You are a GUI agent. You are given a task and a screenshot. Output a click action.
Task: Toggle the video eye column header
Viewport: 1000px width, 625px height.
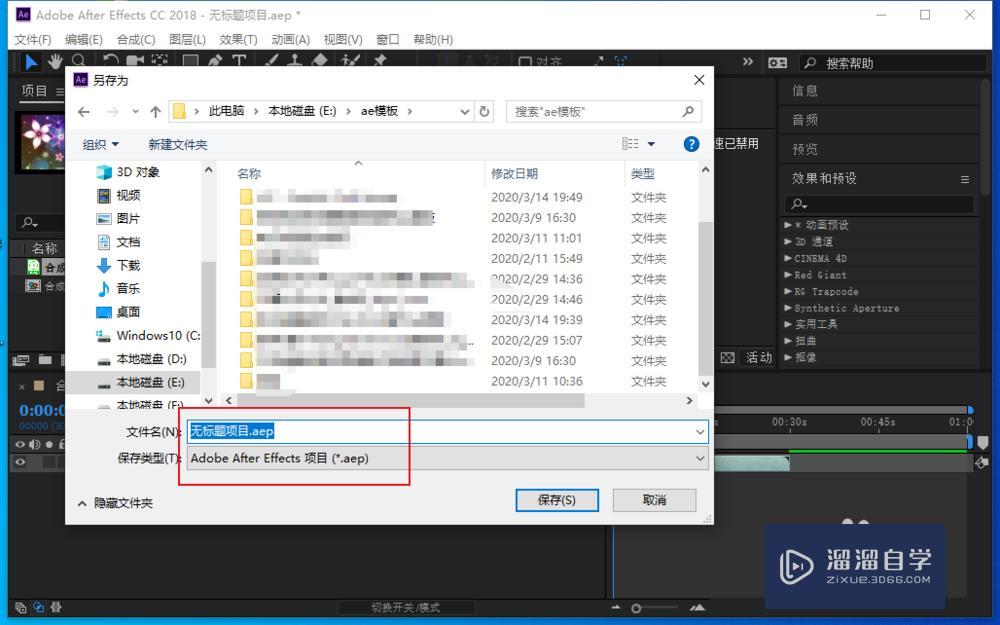click(x=20, y=445)
